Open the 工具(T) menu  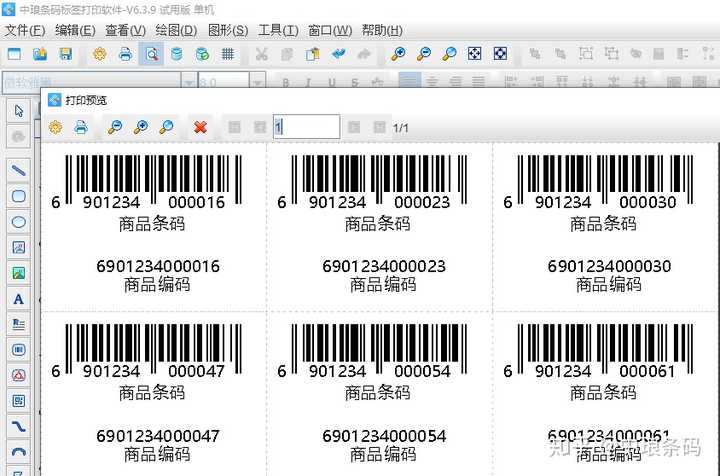pos(278,31)
